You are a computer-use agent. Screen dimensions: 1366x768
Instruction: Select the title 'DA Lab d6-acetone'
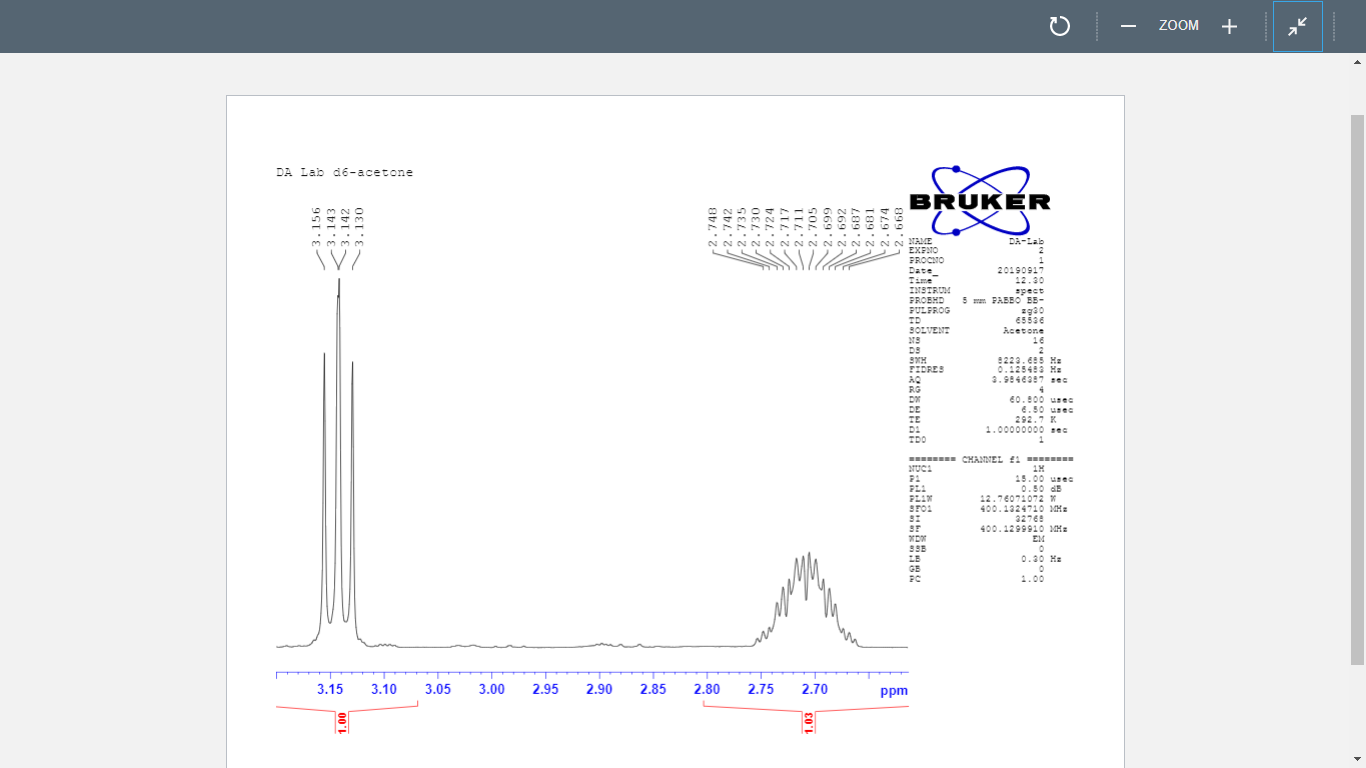point(345,173)
